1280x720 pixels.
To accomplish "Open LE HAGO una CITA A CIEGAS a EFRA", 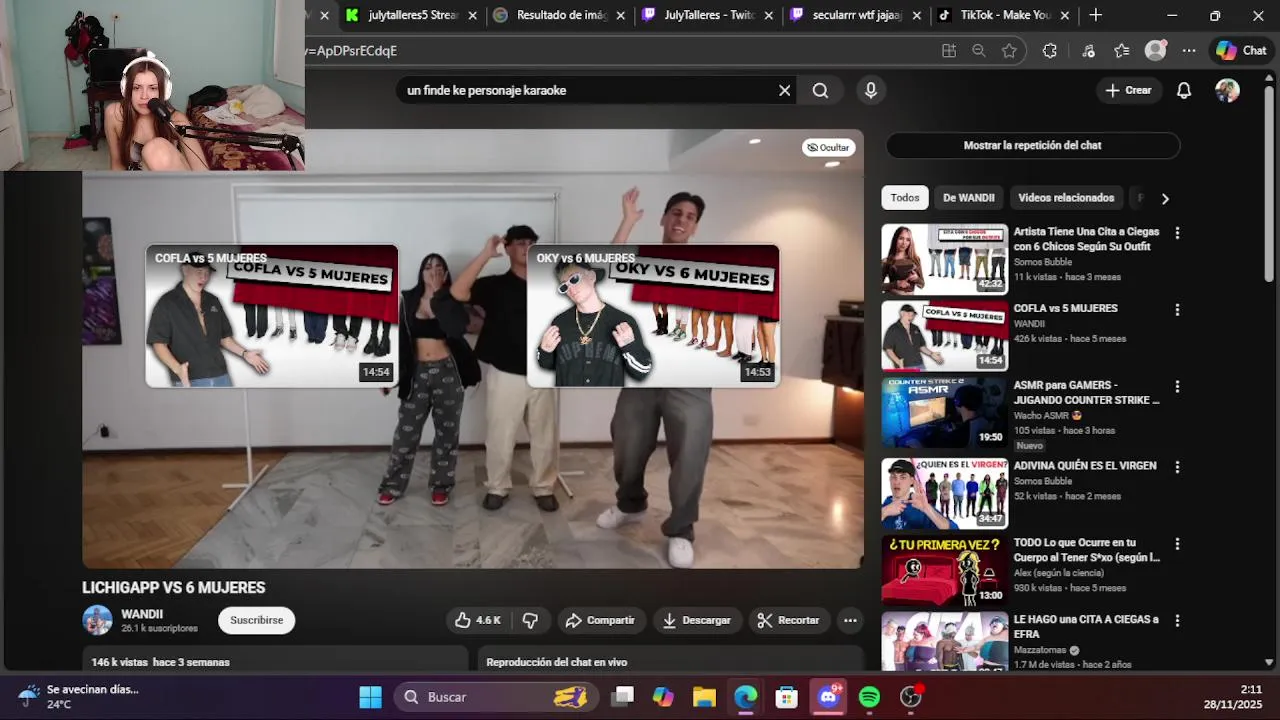I will (1085, 626).
